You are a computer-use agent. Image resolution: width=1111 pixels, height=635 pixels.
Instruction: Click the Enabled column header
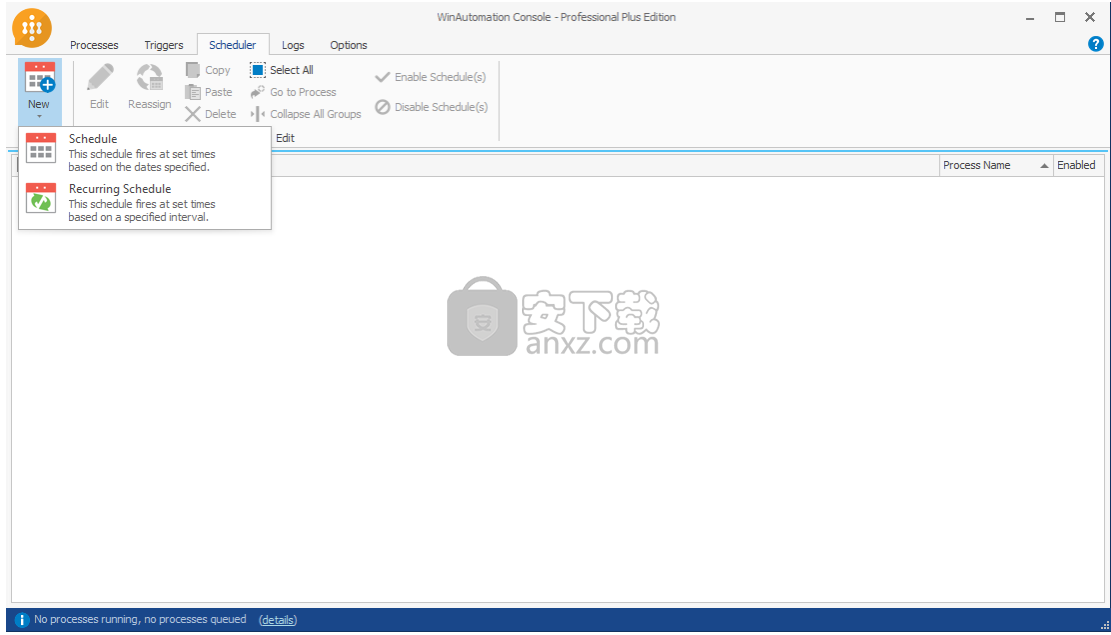1079,165
